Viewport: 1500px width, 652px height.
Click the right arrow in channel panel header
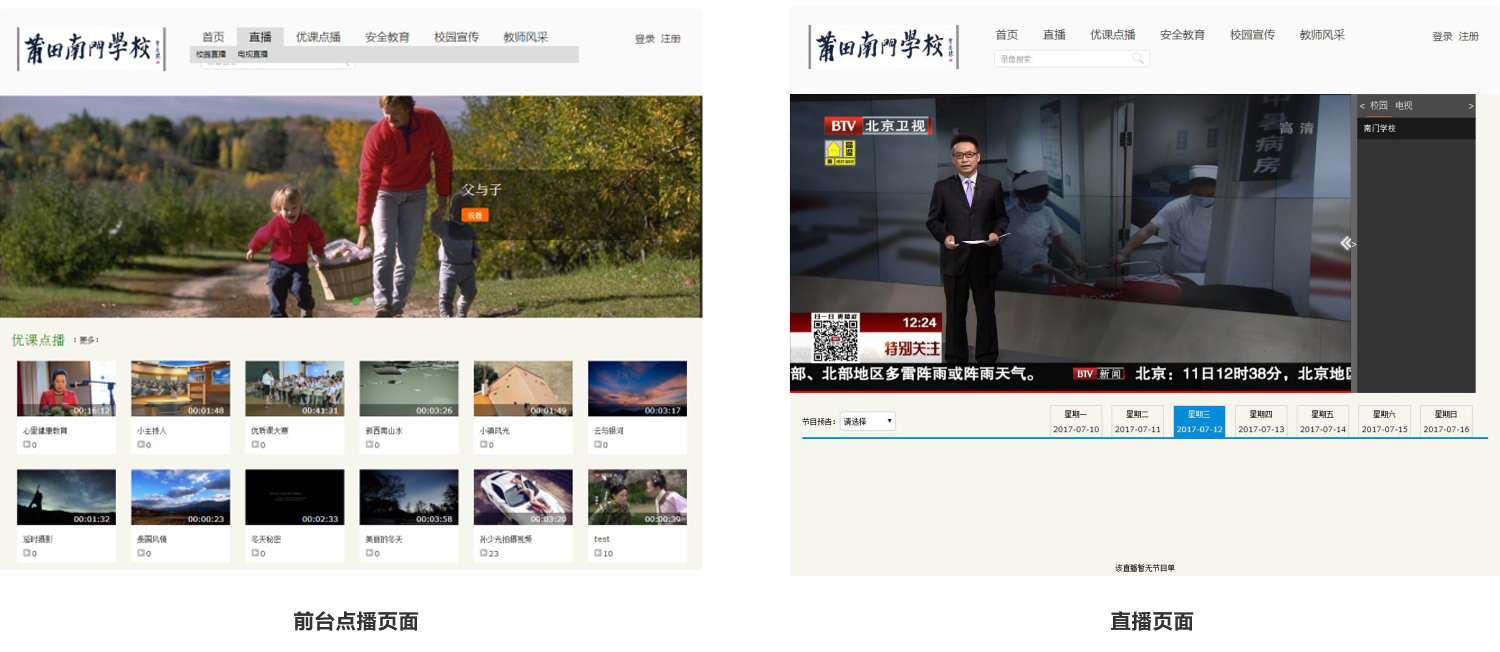coord(1470,106)
